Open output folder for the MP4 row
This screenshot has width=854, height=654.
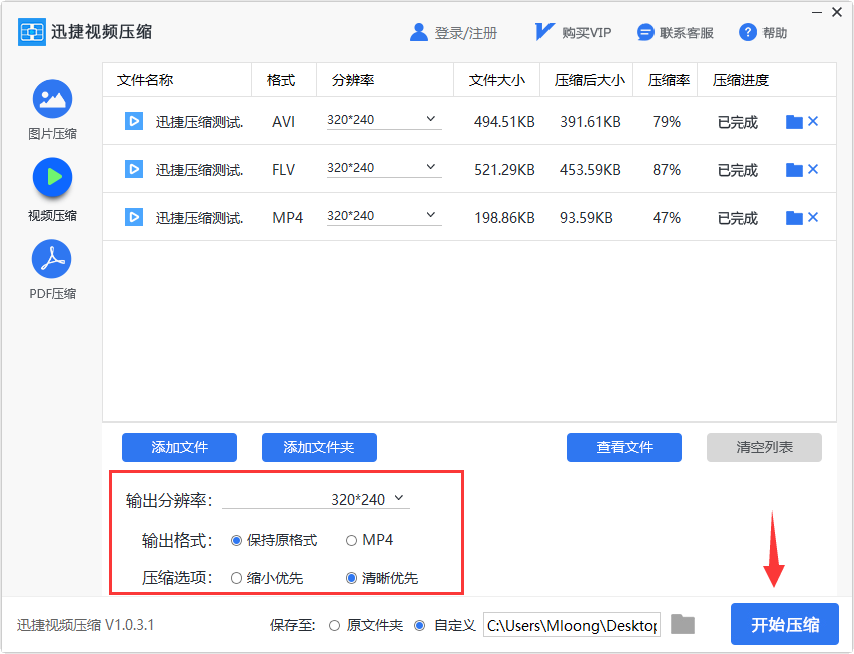(x=794, y=218)
